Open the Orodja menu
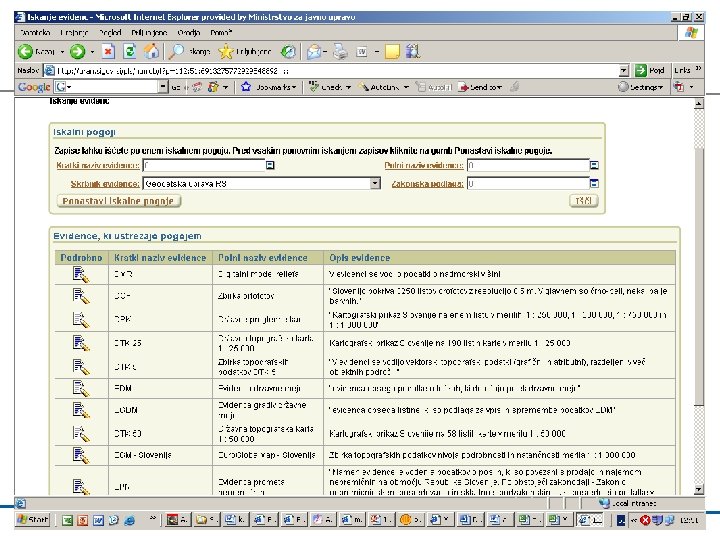720x540 pixels. (x=189, y=33)
